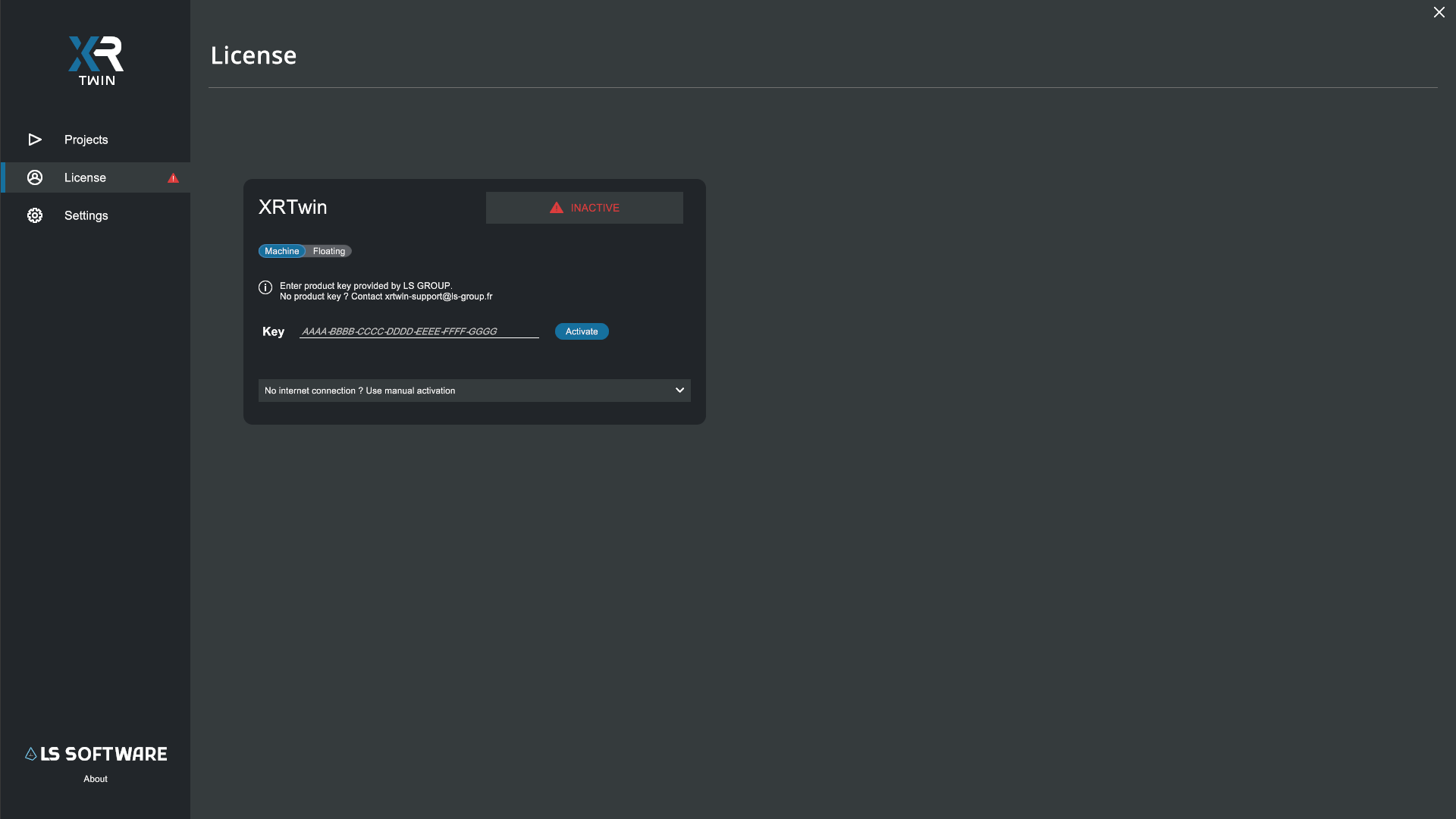The width and height of the screenshot is (1456, 819).
Task: Expand the manual activation chevron
Action: 679,391
